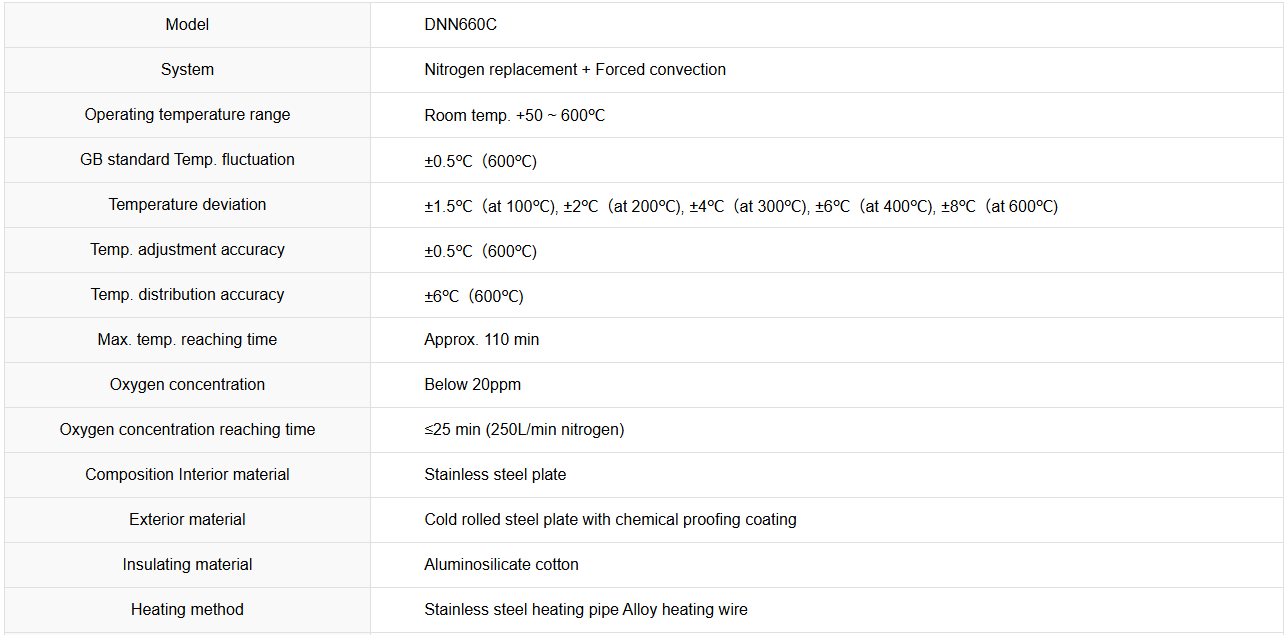The width and height of the screenshot is (1286, 635).
Task: Select the temperature deviation values text
Action: tap(741, 206)
